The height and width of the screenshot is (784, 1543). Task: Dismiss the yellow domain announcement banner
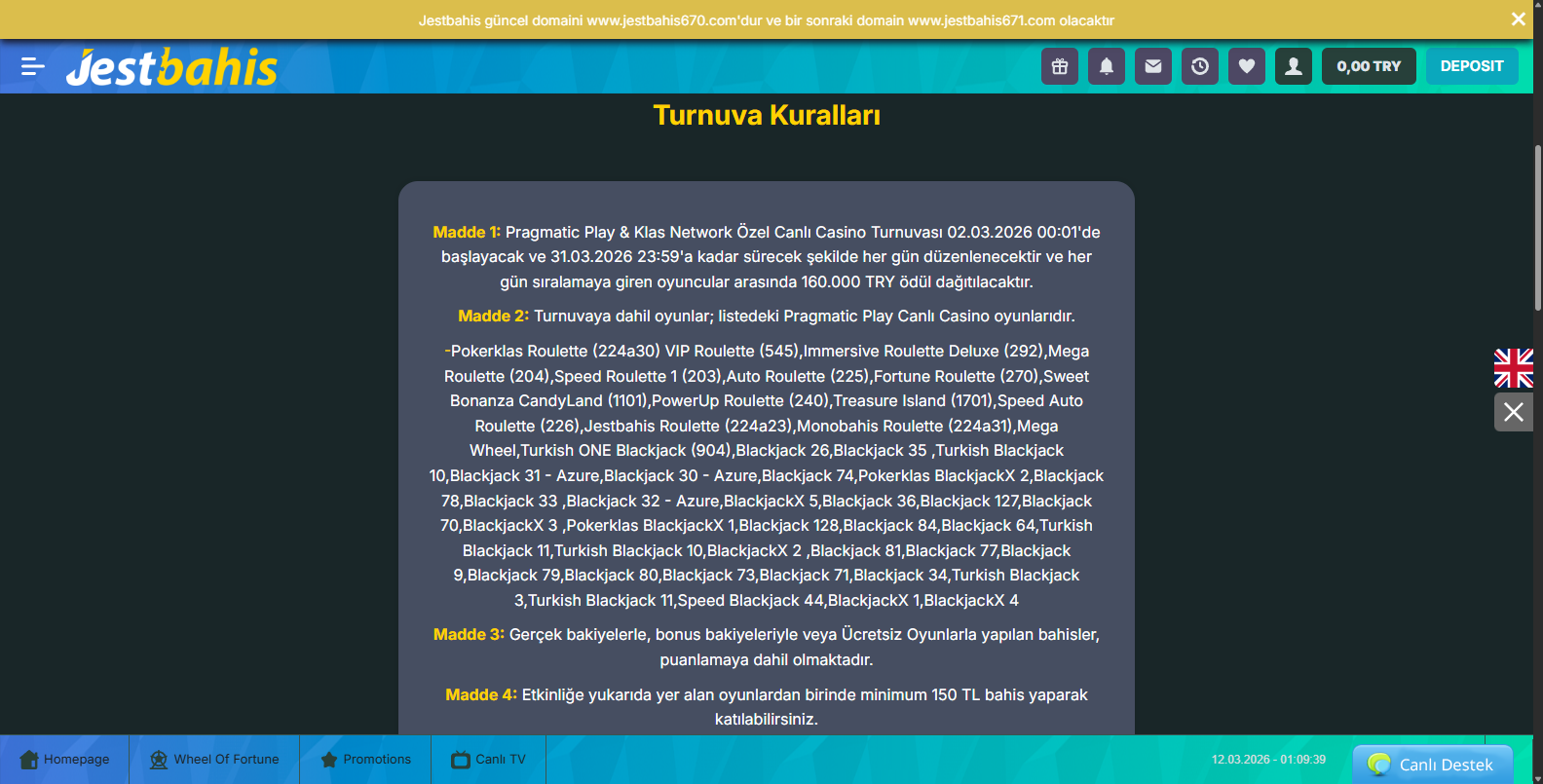[1518, 19]
